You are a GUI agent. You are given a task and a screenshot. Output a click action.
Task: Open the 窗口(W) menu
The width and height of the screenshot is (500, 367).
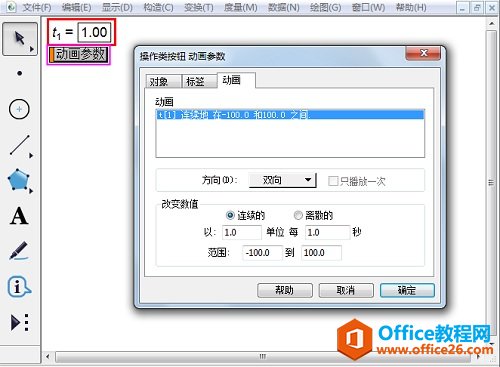point(368,7)
